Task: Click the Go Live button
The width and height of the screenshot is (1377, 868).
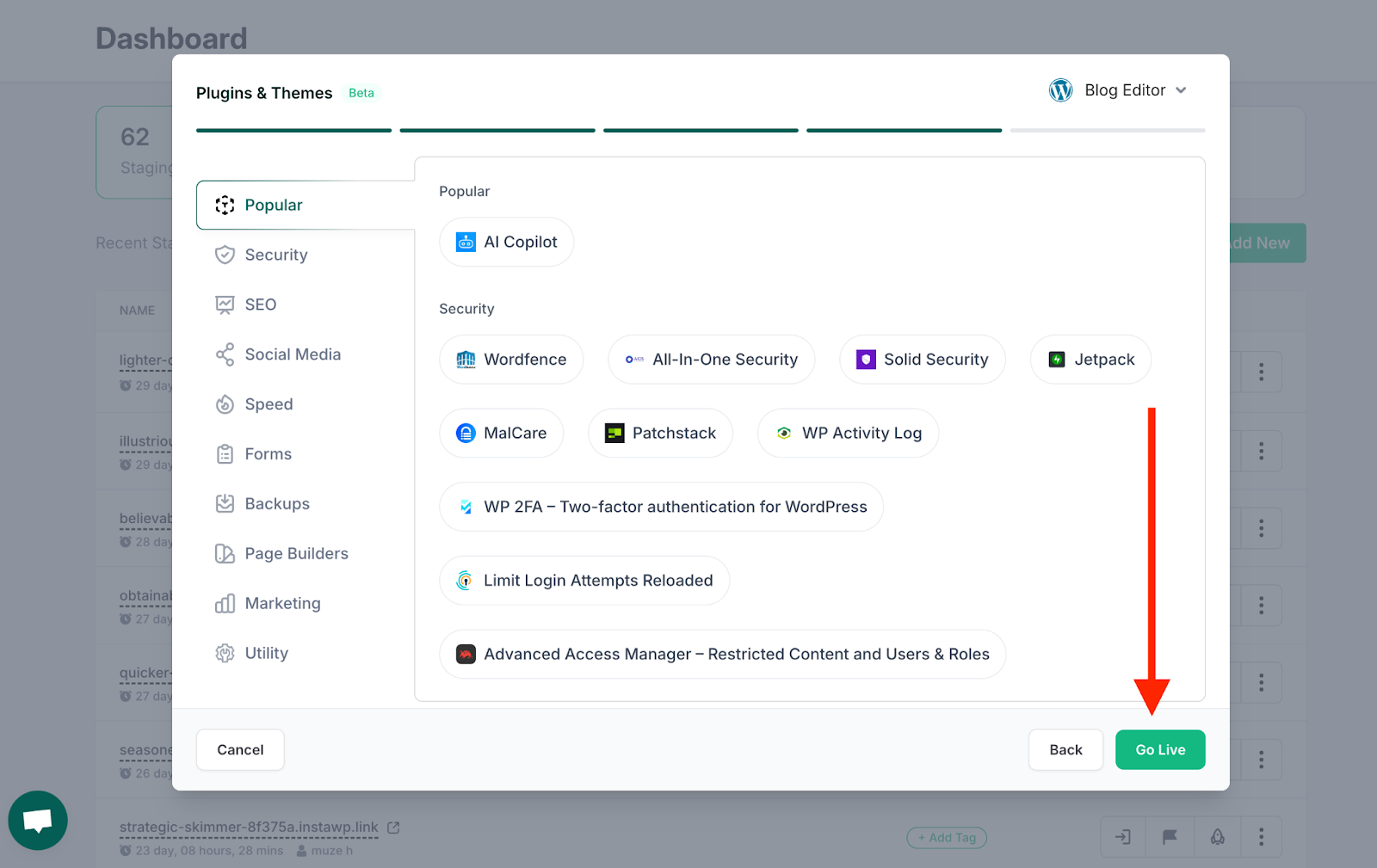Action: (x=1160, y=750)
